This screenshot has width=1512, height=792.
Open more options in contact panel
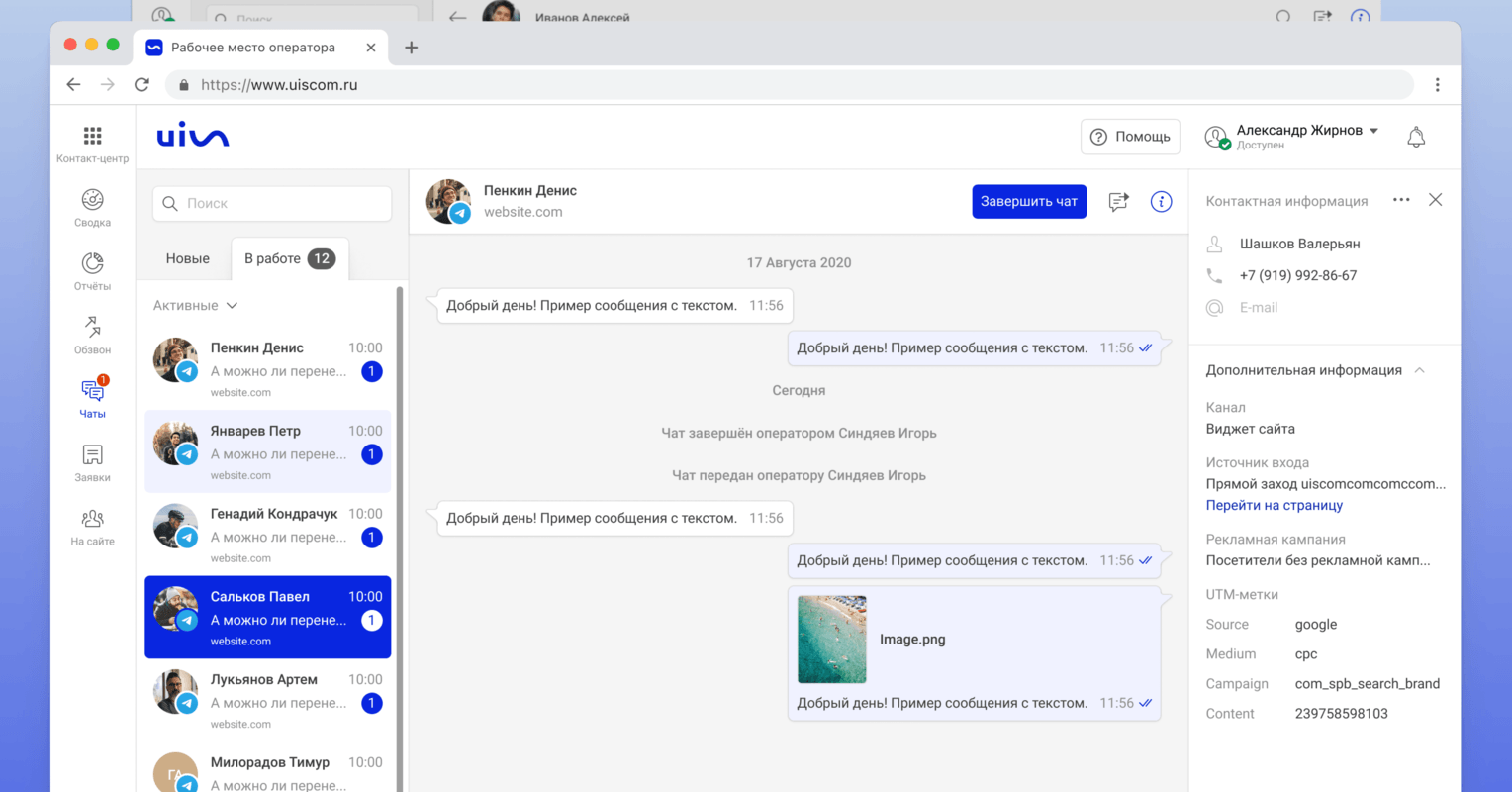pyautogui.click(x=1401, y=200)
